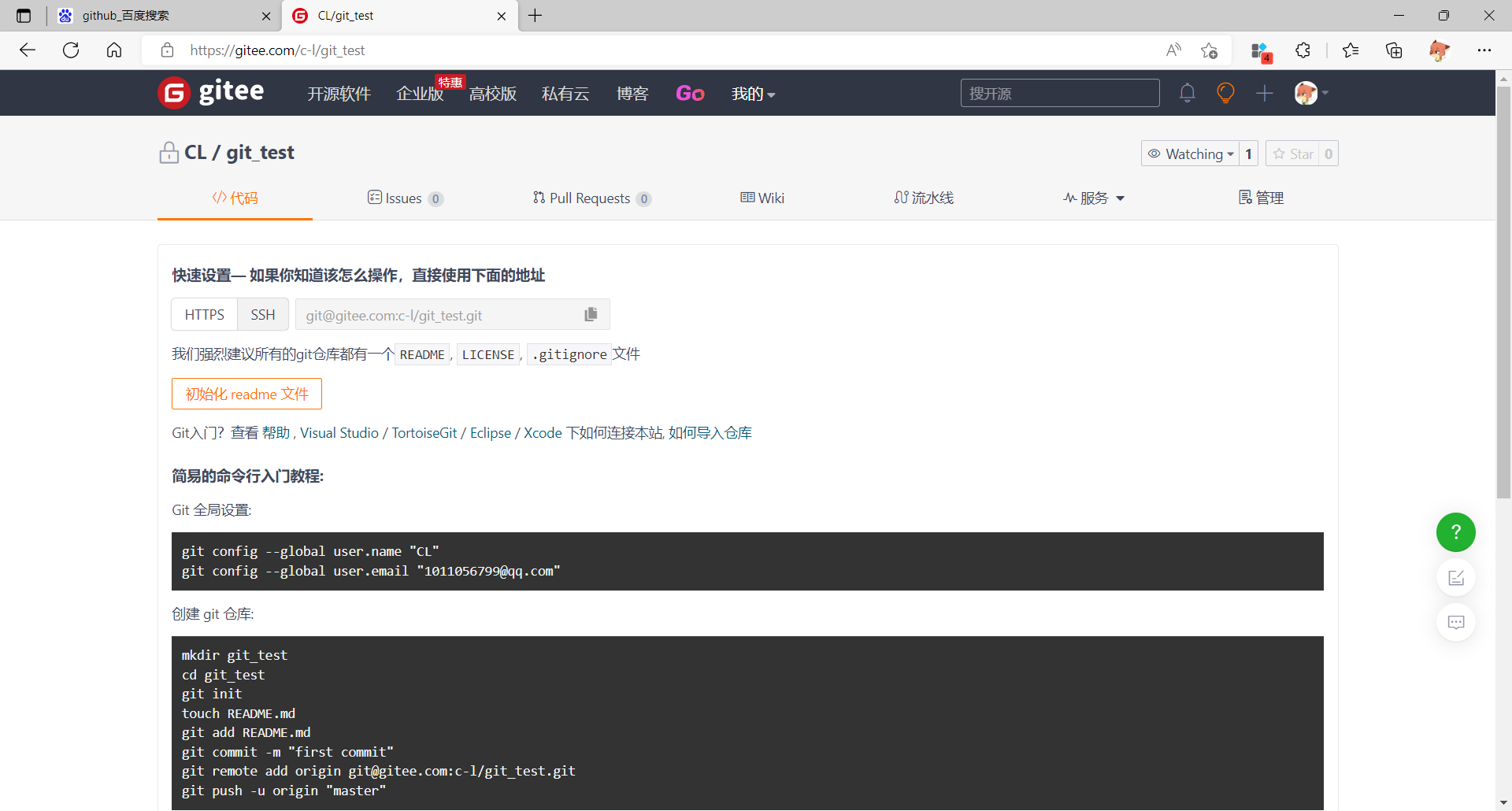Open notifications bell icon
Image resolution: width=1512 pixels, height=811 pixels.
click(x=1187, y=93)
